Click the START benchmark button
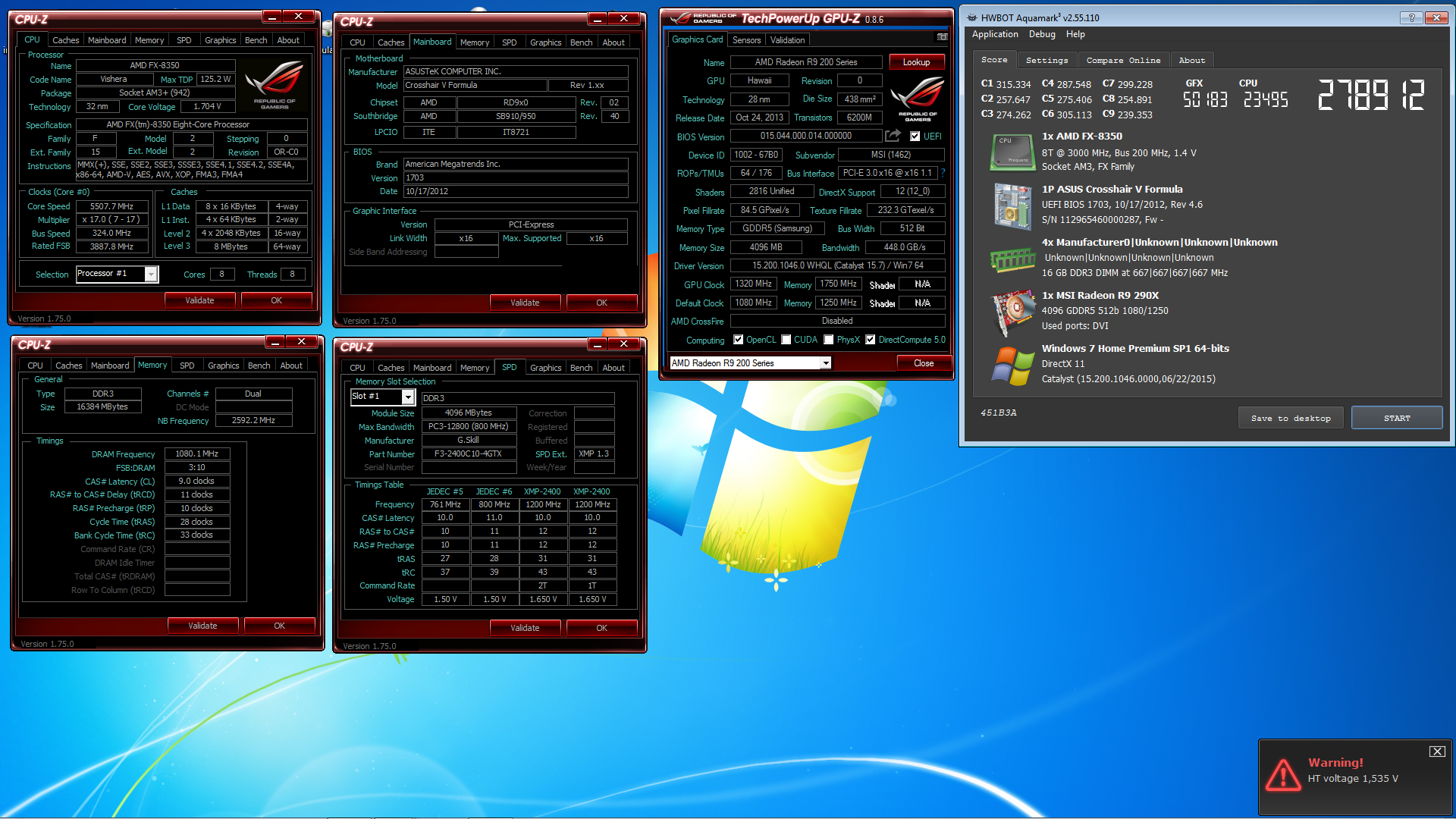 [1396, 418]
